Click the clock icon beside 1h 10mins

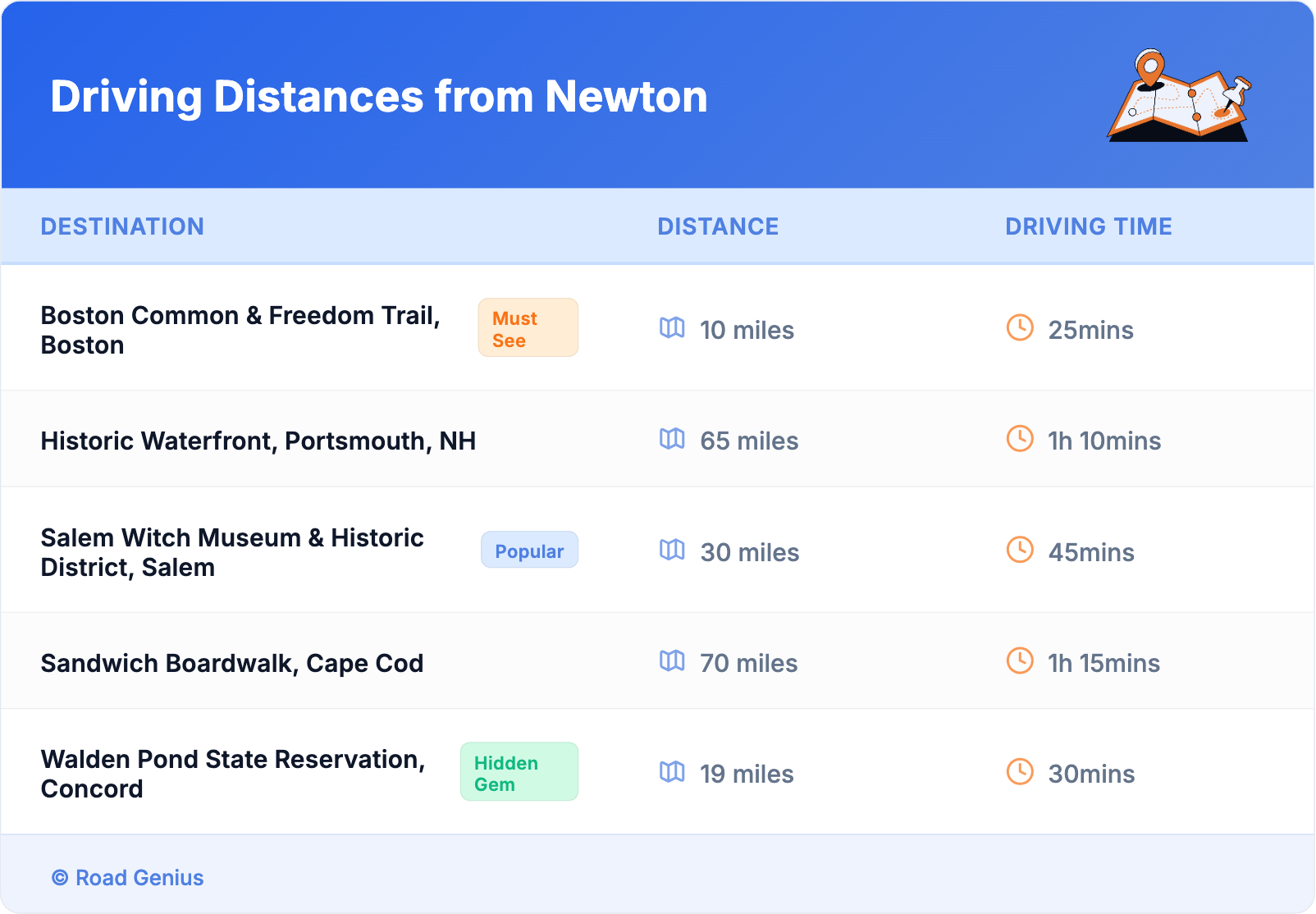coord(1020,439)
